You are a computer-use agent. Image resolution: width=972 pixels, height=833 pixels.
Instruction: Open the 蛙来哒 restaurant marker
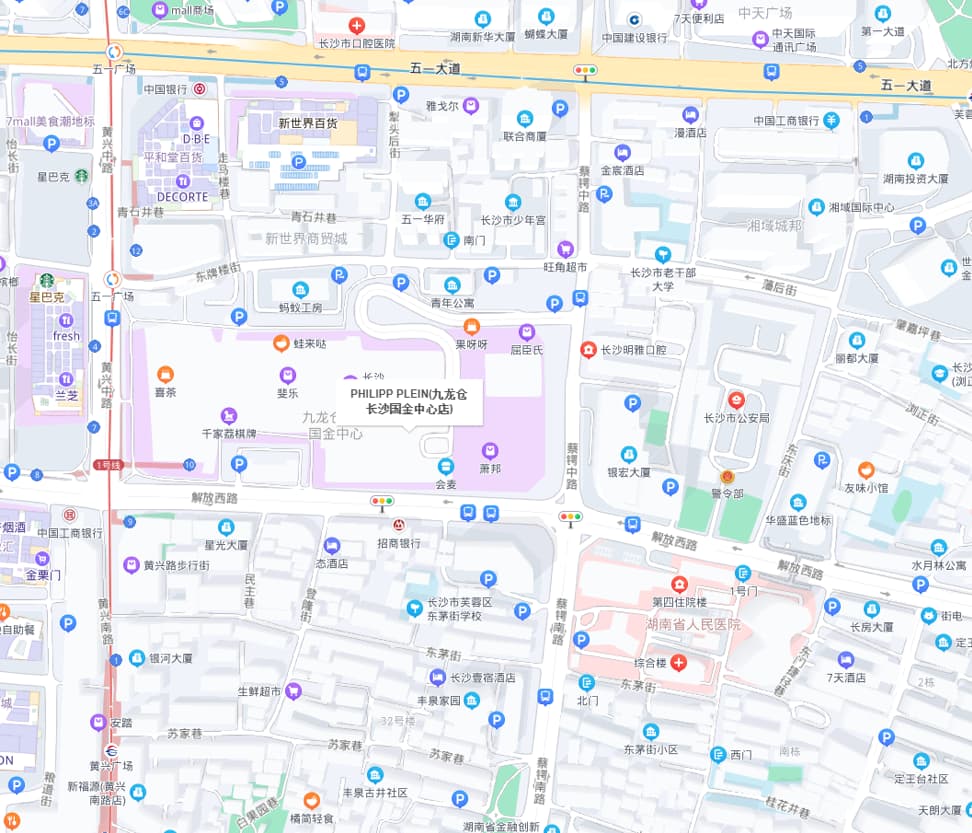coord(281,343)
